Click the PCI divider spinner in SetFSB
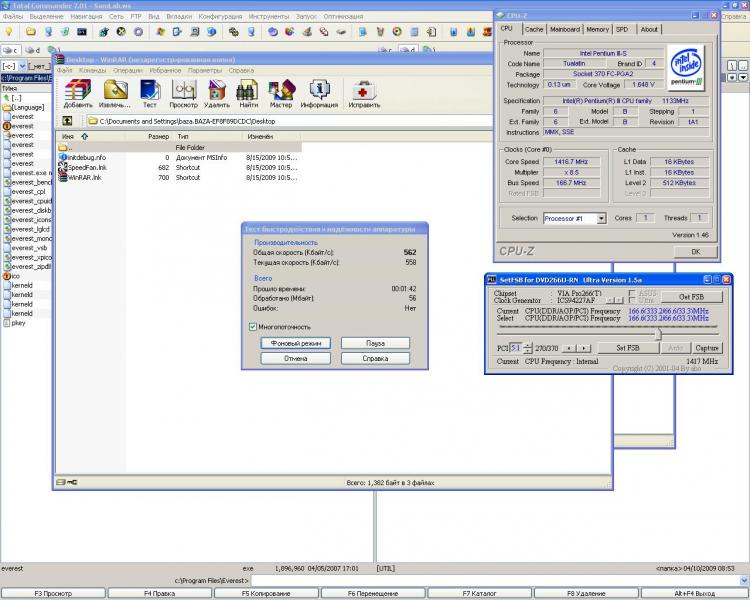750x600 pixels. 528,348
